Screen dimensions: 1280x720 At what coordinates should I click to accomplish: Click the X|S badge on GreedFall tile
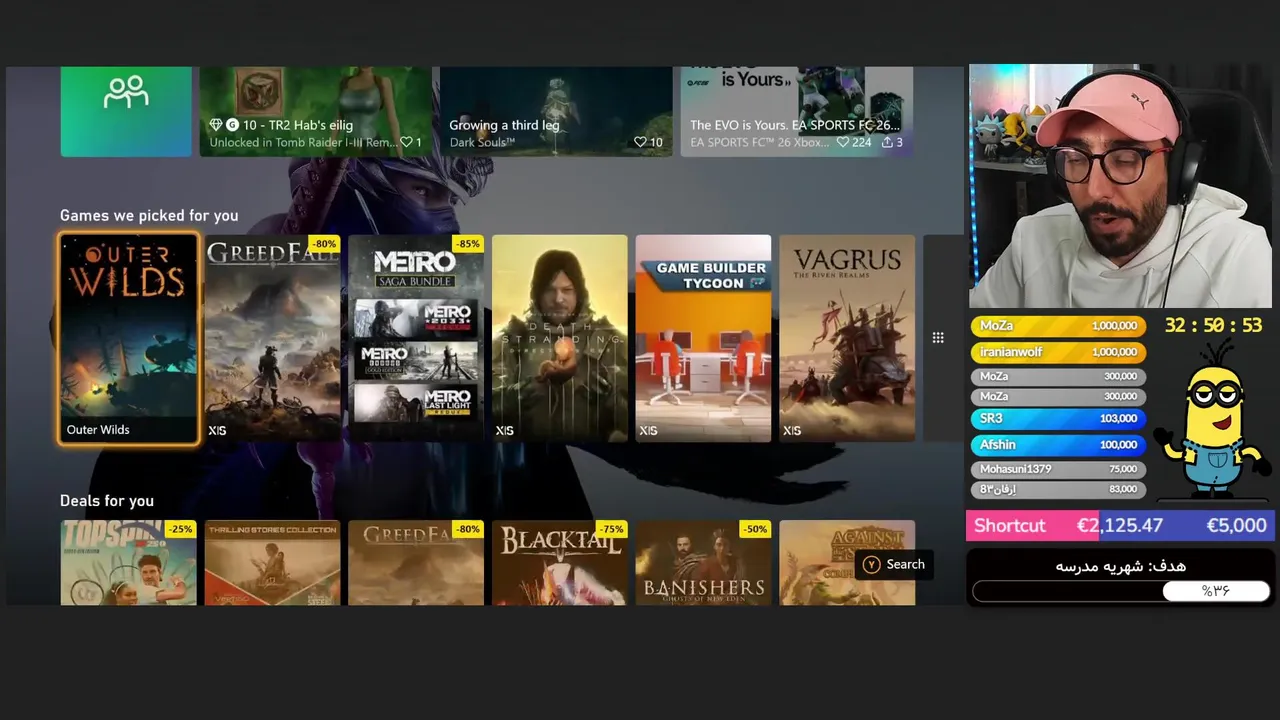point(217,430)
